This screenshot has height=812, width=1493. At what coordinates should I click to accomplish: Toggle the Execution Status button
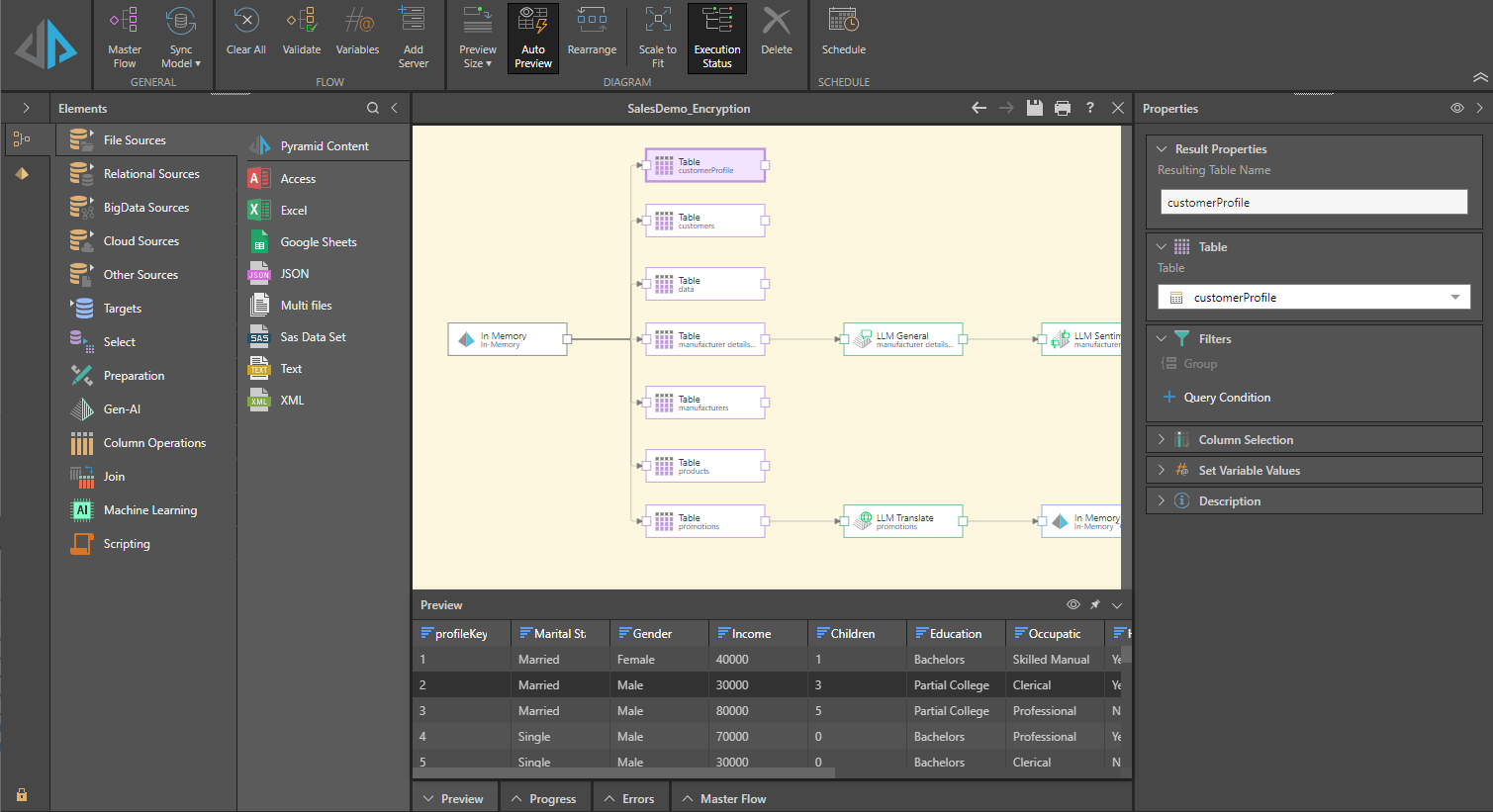[717, 38]
